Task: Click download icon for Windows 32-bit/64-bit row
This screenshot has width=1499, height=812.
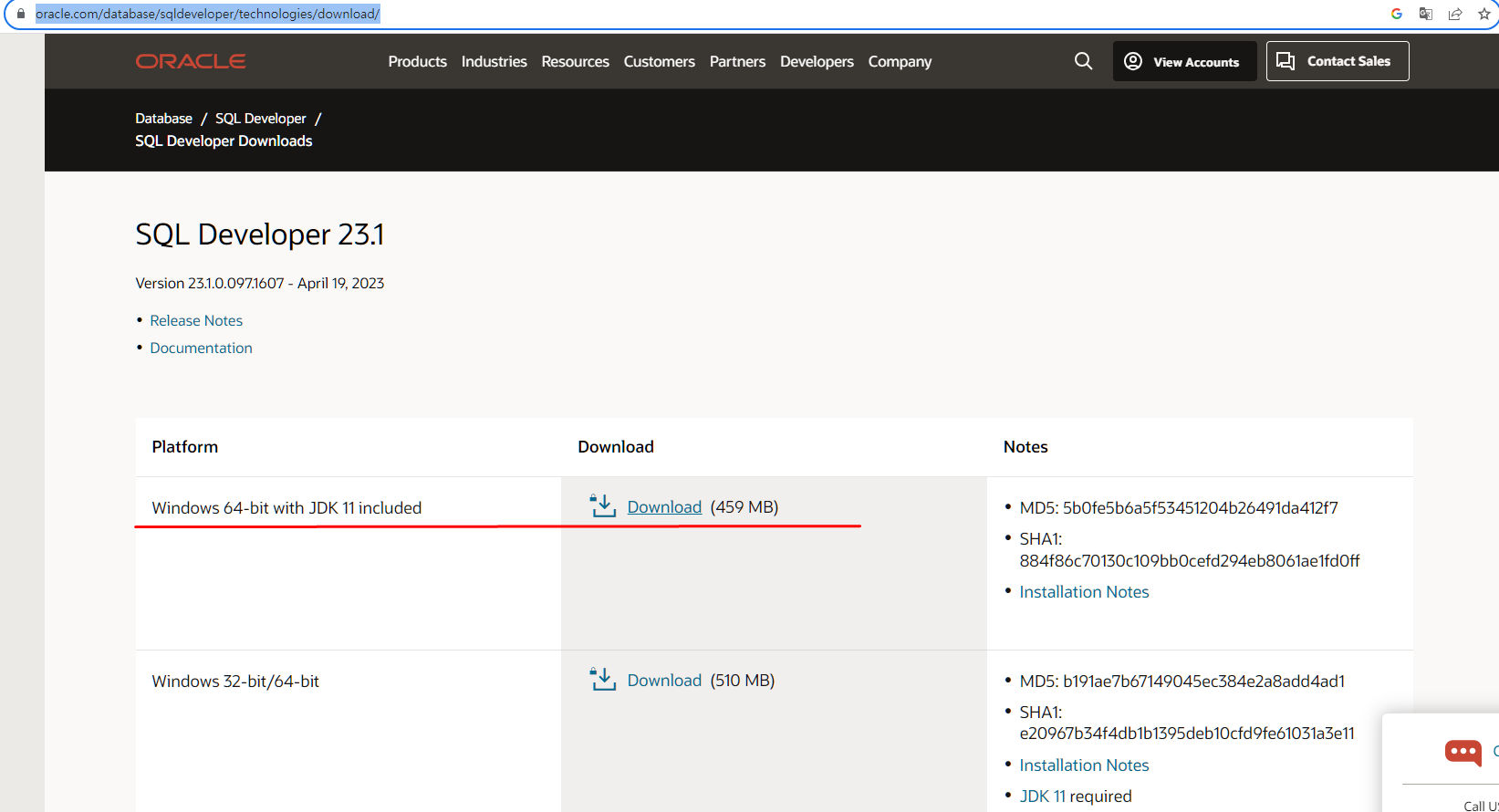Action: [603, 679]
